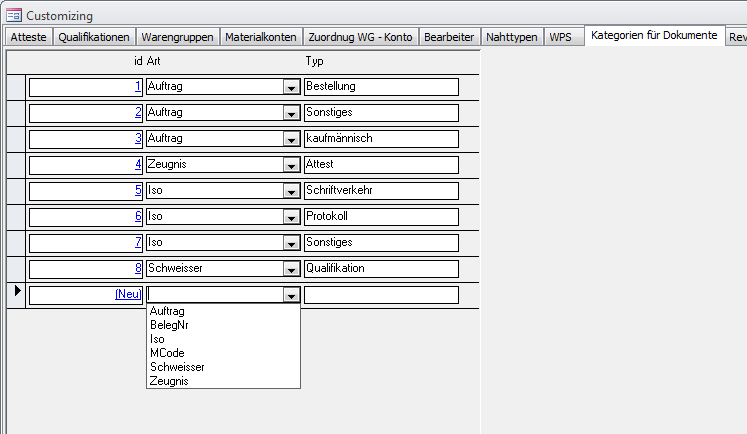Click the id link number 3

click(138, 138)
